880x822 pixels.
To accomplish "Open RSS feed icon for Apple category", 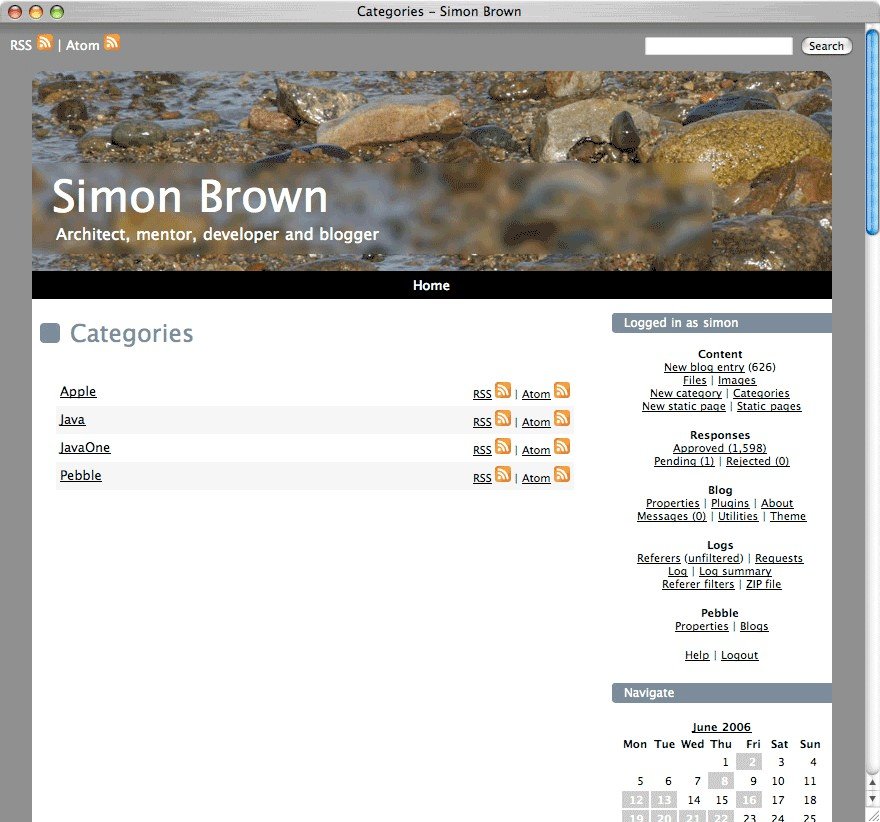I will [503, 390].
